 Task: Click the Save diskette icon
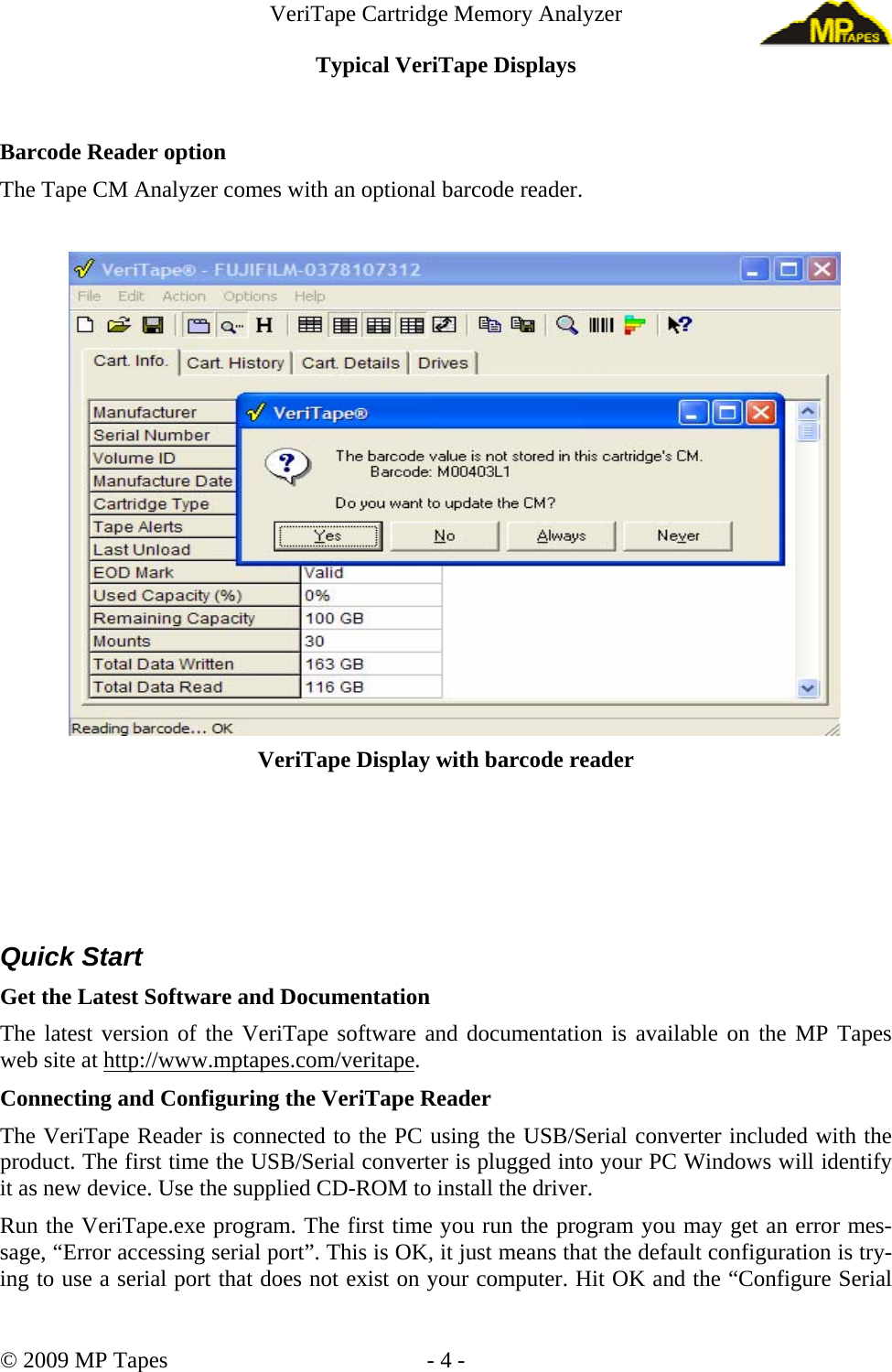[x=153, y=325]
